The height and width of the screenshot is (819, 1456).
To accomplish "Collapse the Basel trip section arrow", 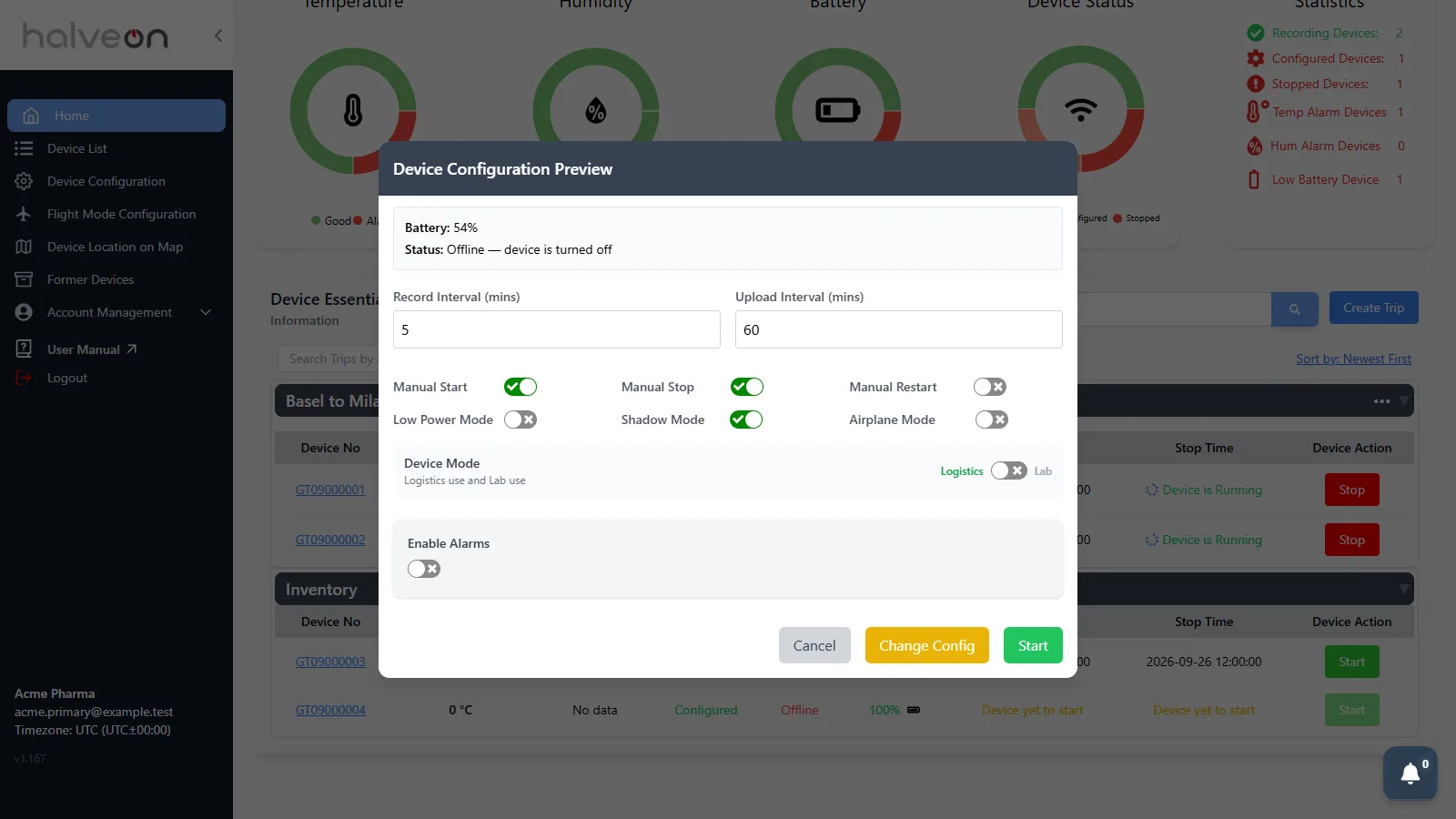I will pyautogui.click(x=1404, y=400).
